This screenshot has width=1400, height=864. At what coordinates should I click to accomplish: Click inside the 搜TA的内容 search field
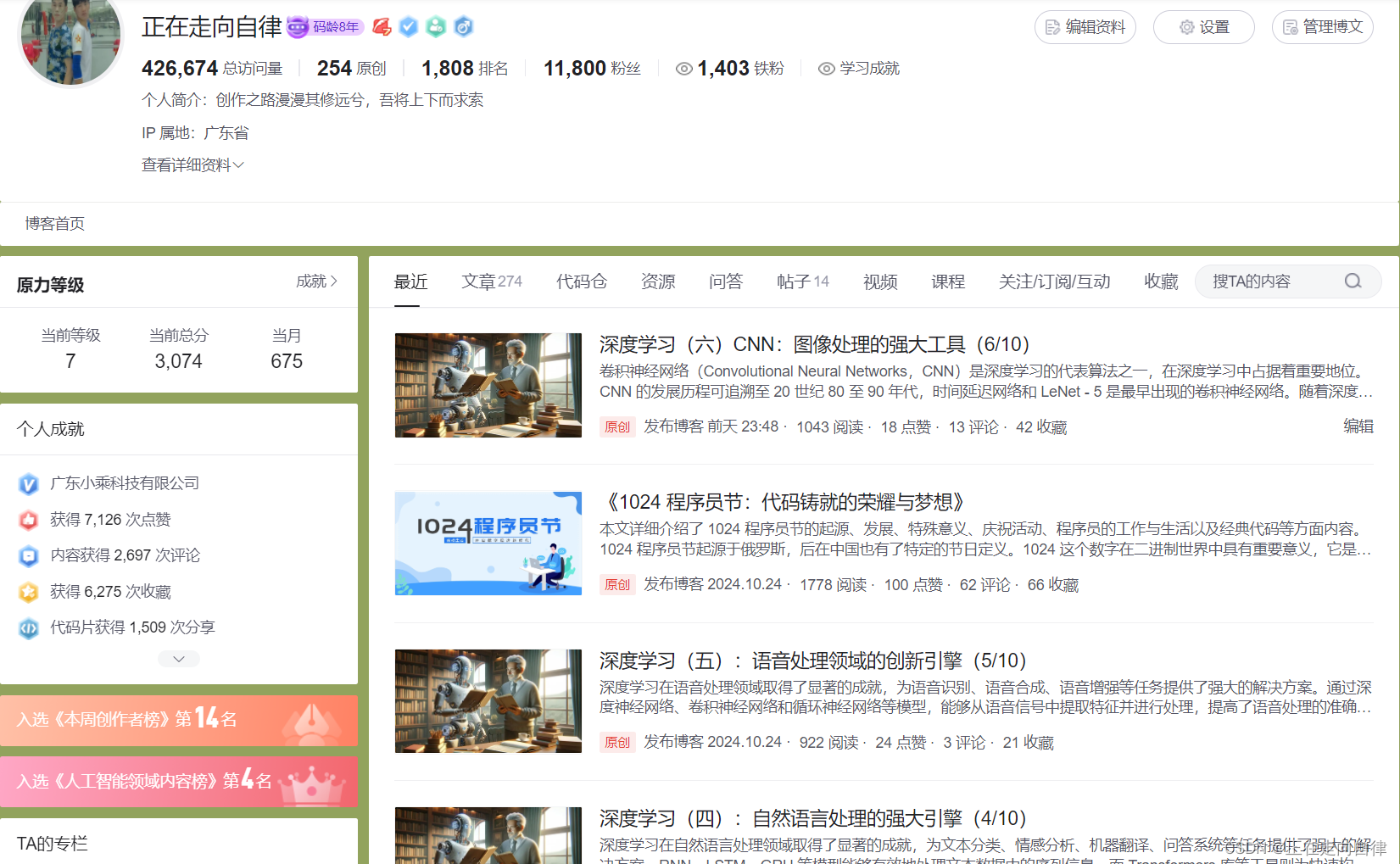1268,281
